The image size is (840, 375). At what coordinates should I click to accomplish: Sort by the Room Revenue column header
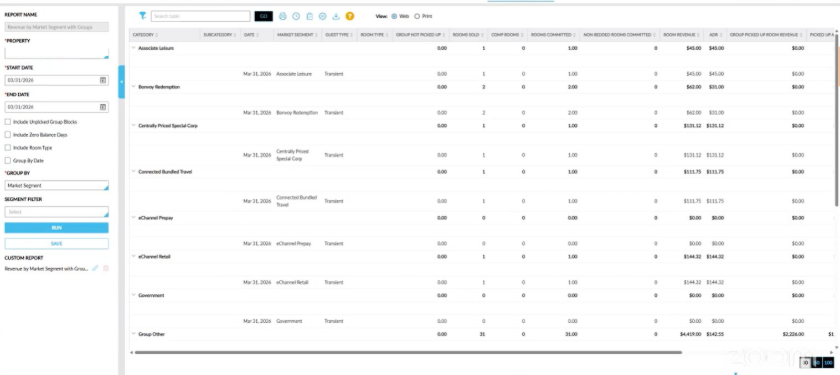point(681,35)
